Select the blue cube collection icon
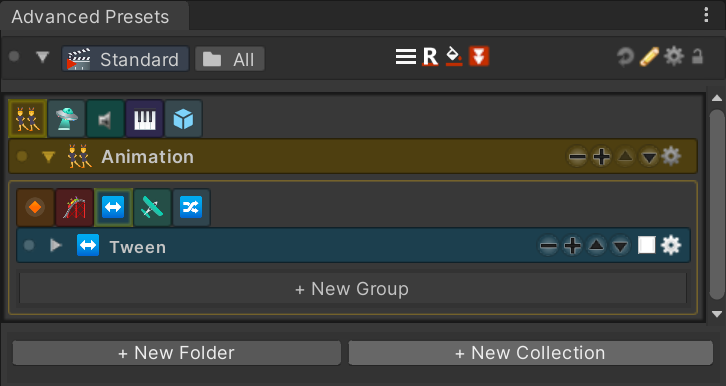The height and width of the screenshot is (386, 726). [x=183, y=119]
